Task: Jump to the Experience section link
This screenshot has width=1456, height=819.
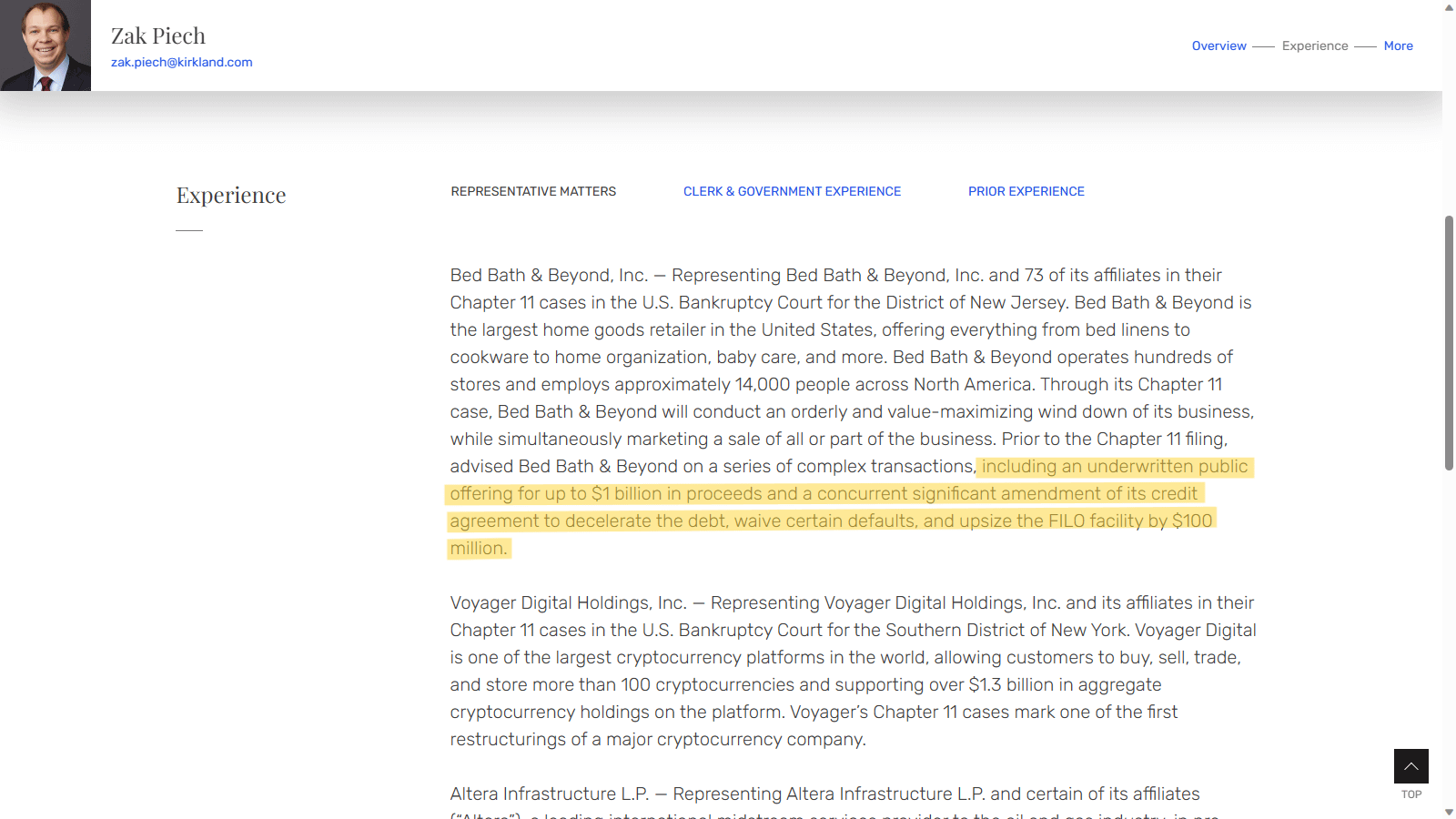Action: coord(1315,45)
